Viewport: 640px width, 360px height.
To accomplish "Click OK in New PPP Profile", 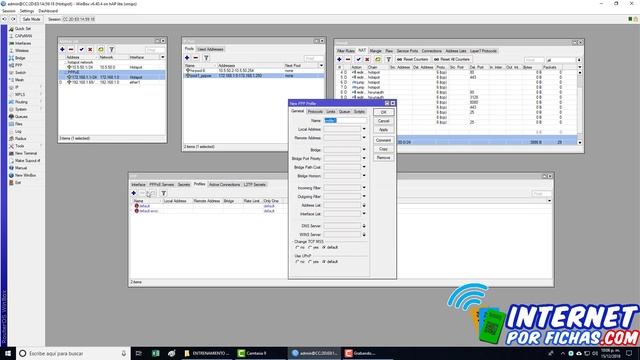I will pos(383,112).
